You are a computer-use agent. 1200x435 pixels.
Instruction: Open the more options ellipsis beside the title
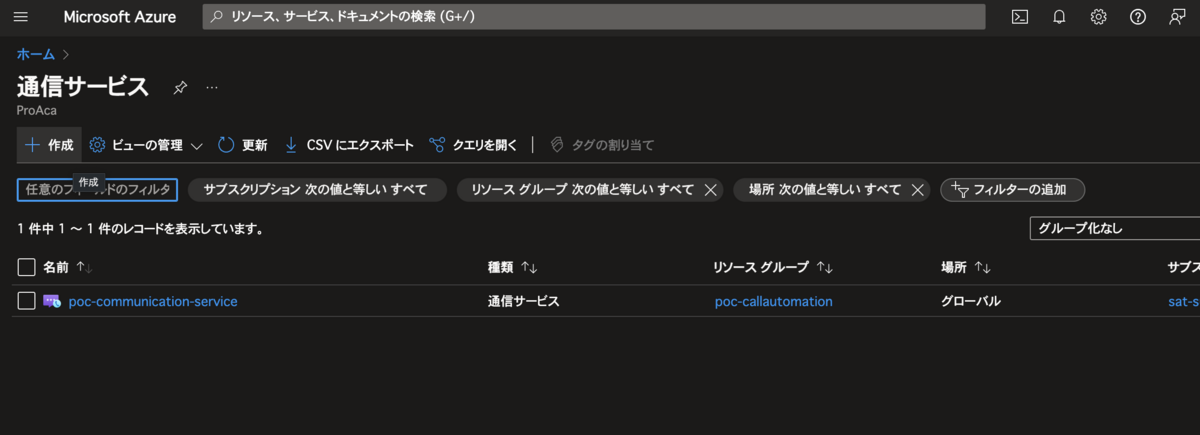tap(212, 88)
